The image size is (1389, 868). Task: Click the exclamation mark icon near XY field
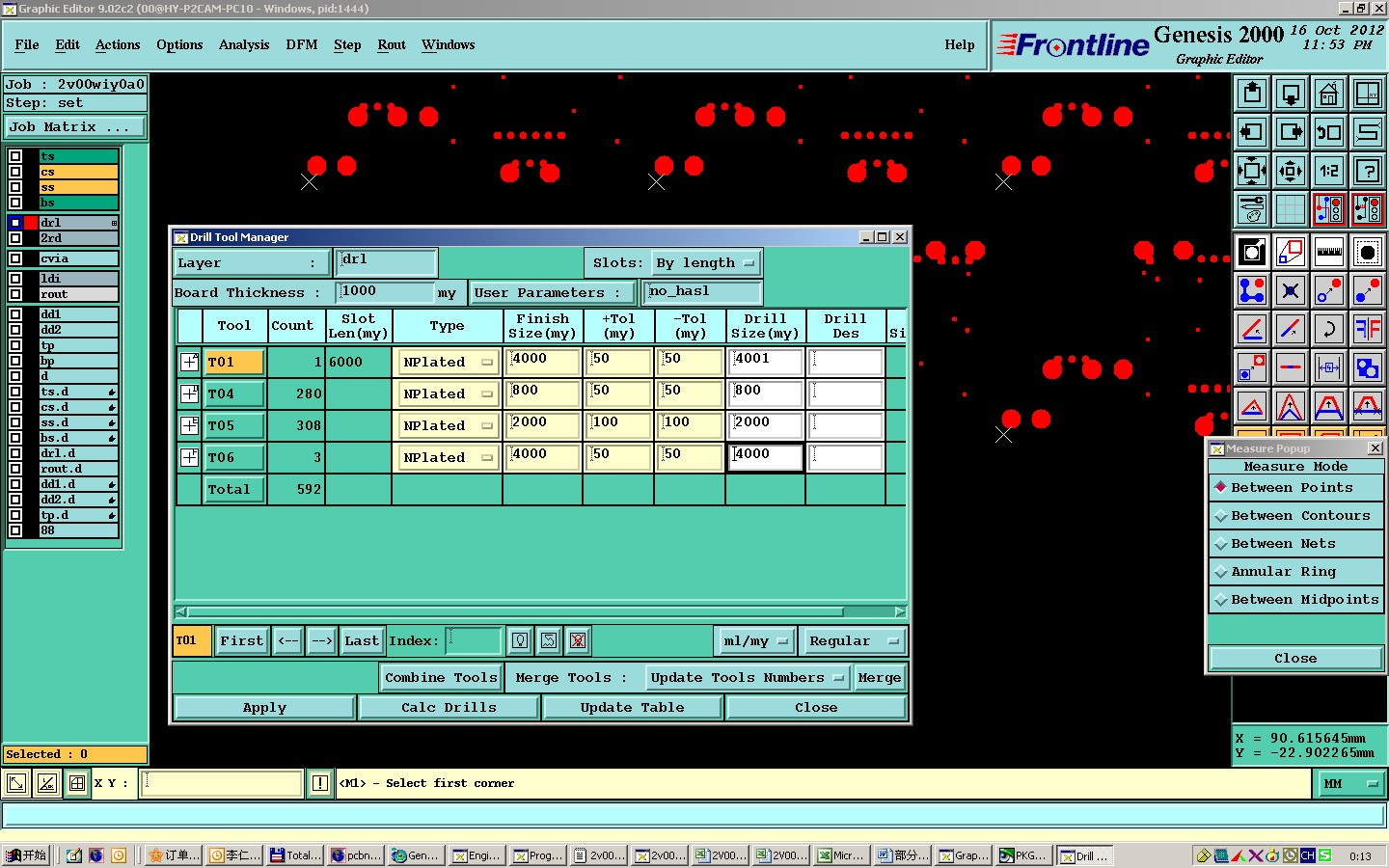(x=320, y=783)
